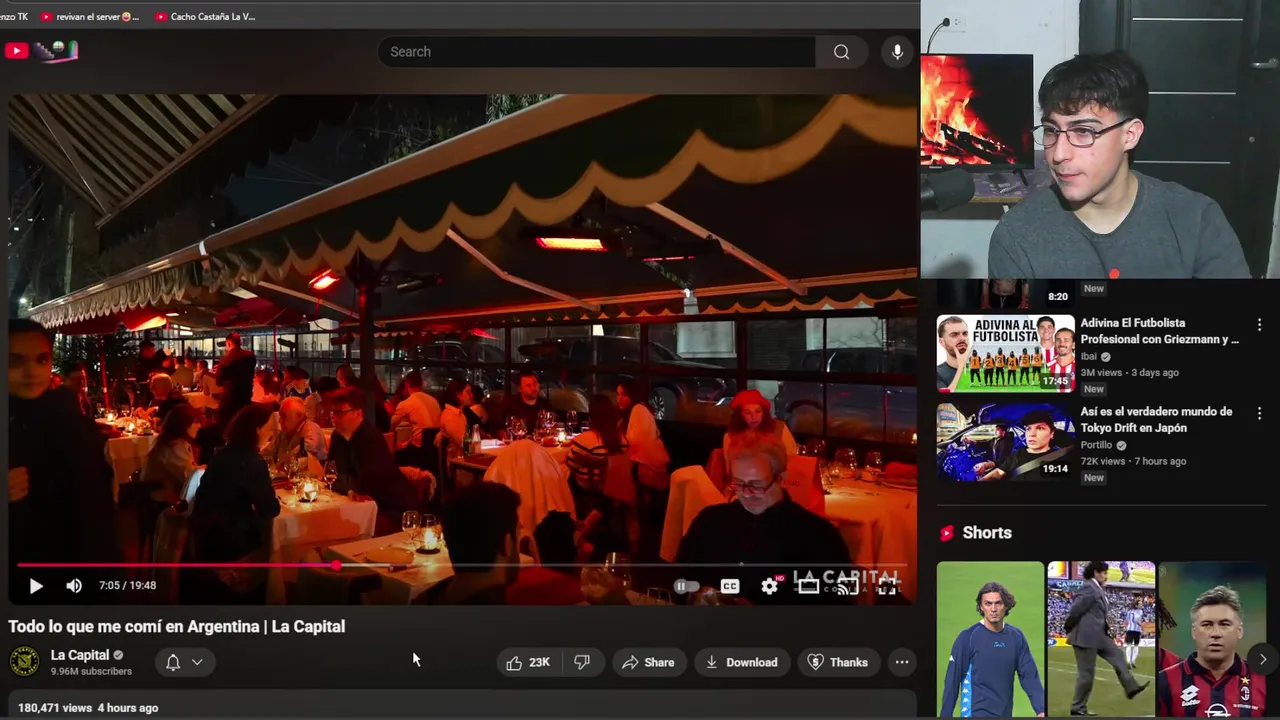Open the La Capital channel name link
The width and height of the screenshot is (1280, 720).
click(x=80, y=655)
